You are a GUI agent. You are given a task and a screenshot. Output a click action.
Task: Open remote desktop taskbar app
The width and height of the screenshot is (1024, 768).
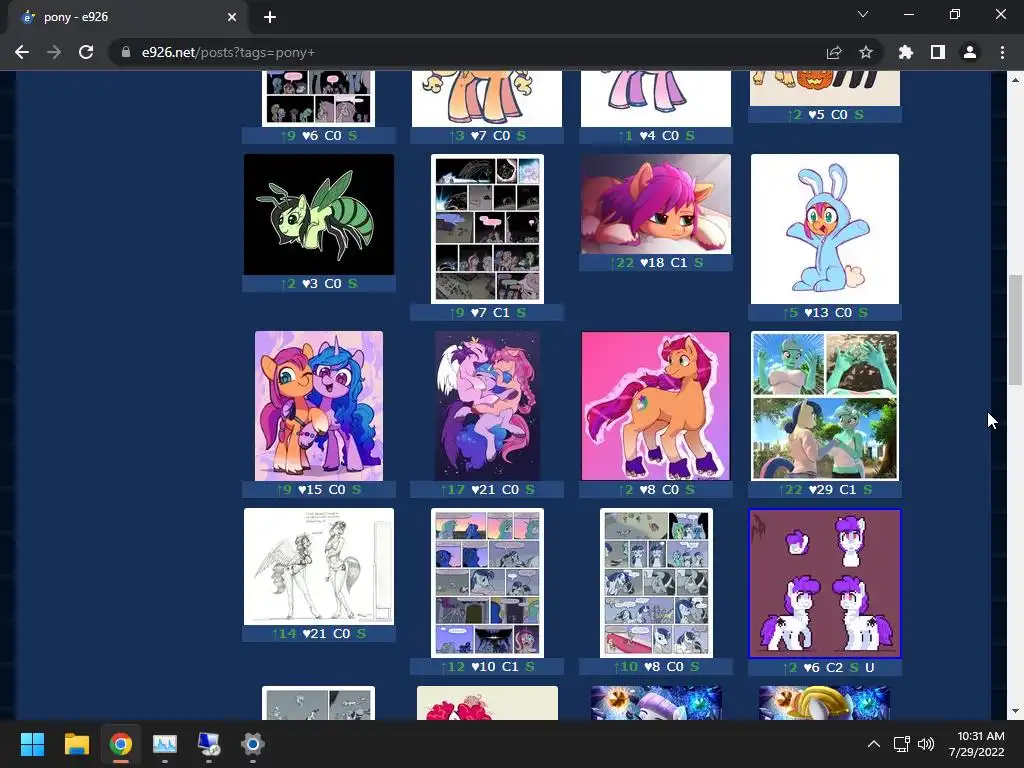[208, 744]
